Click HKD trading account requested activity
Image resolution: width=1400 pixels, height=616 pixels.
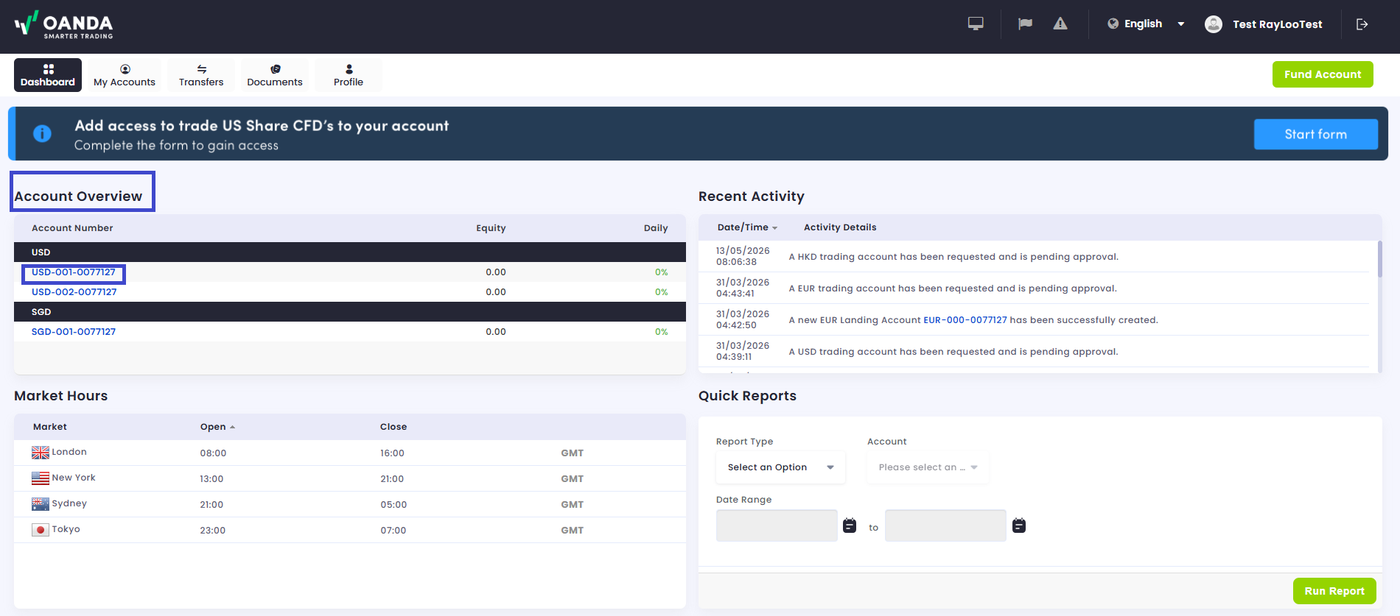coord(953,257)
